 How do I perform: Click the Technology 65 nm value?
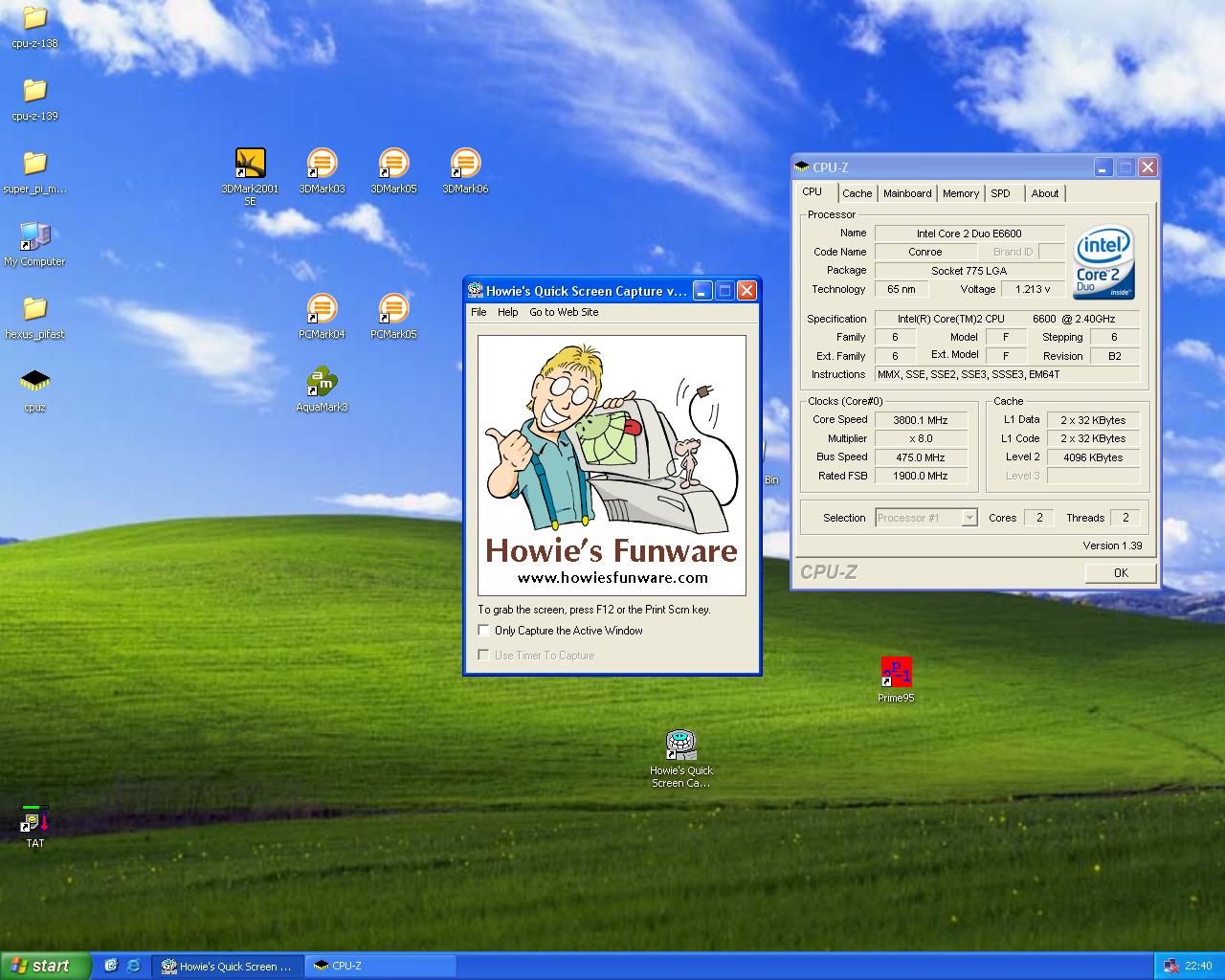pyautogui.click(x=901, y=289)
